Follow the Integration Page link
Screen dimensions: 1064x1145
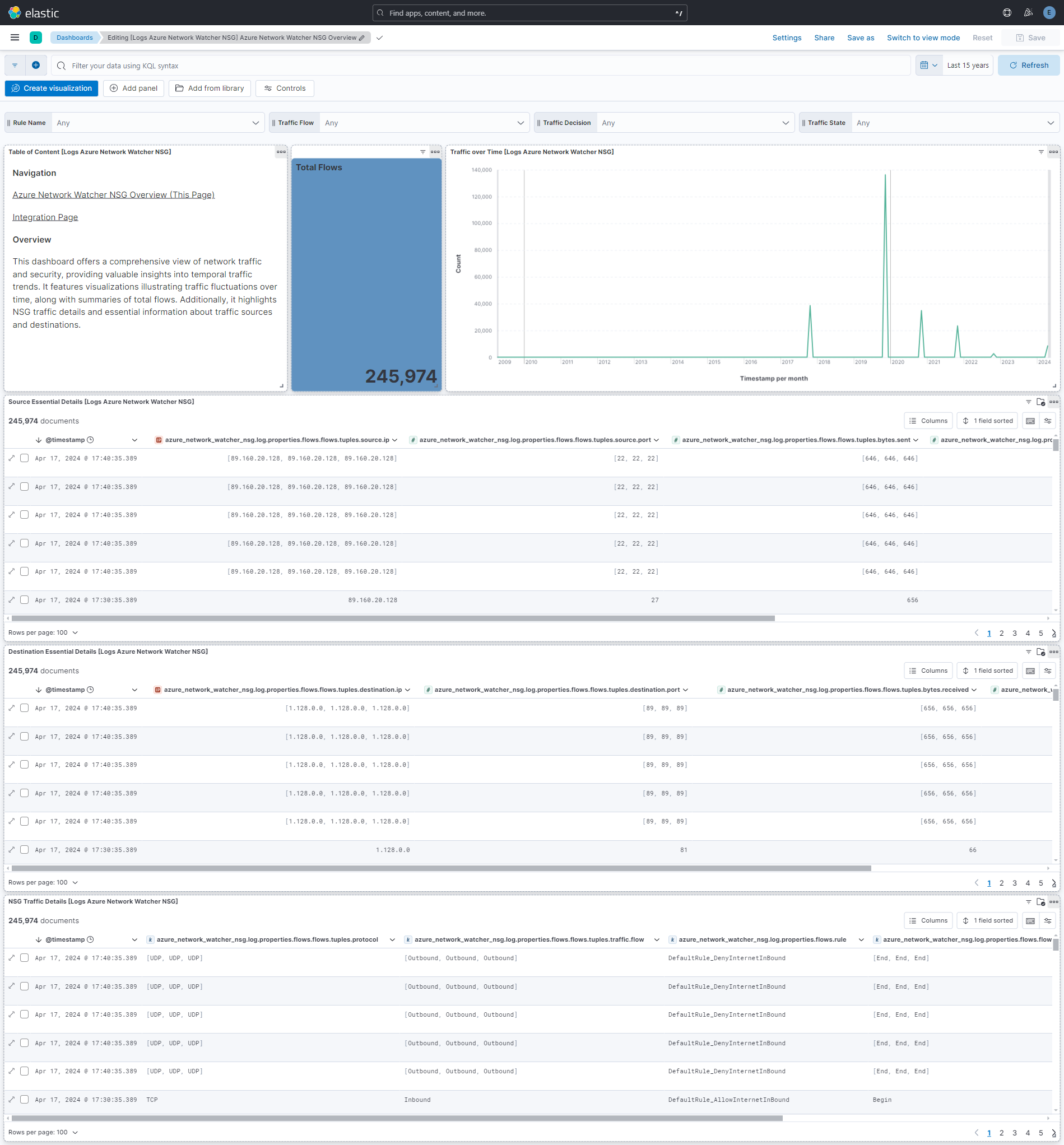45,217
